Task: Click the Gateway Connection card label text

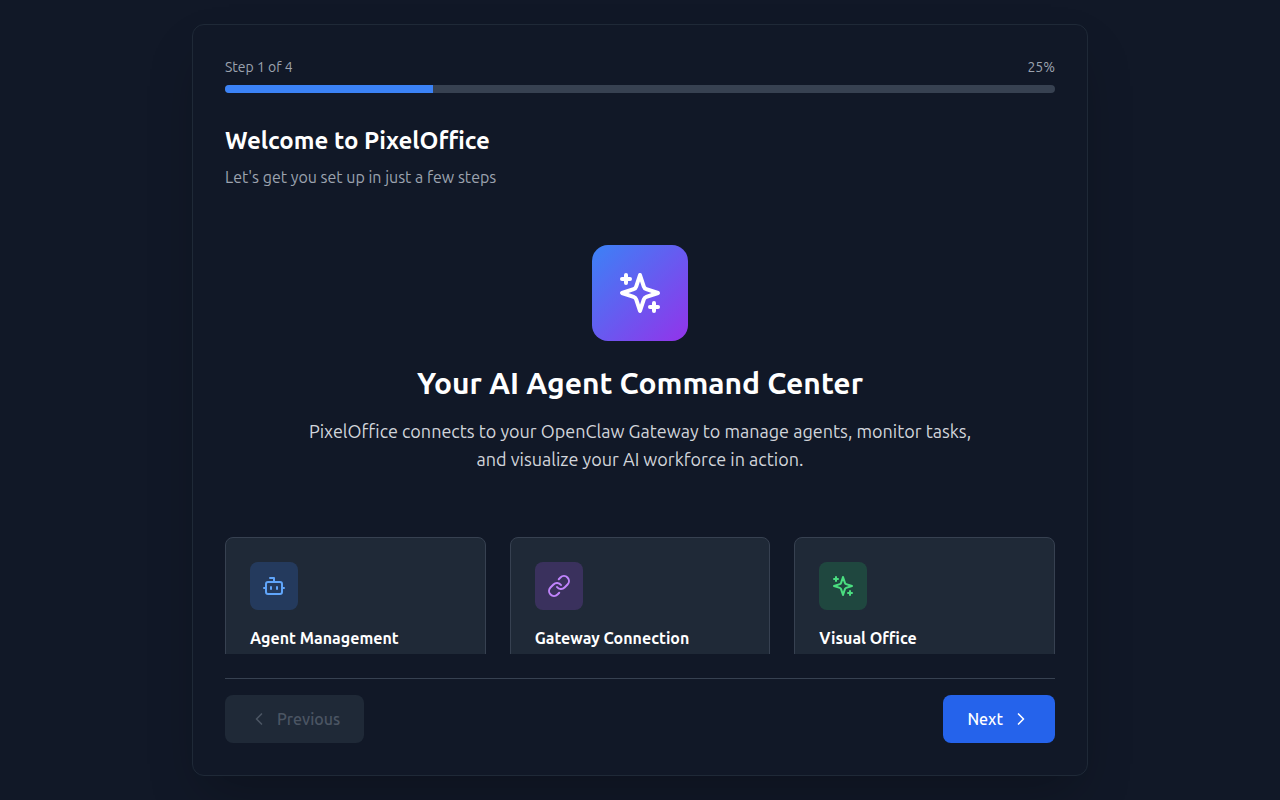Action: pyautogui.click(x=611, y=638)
